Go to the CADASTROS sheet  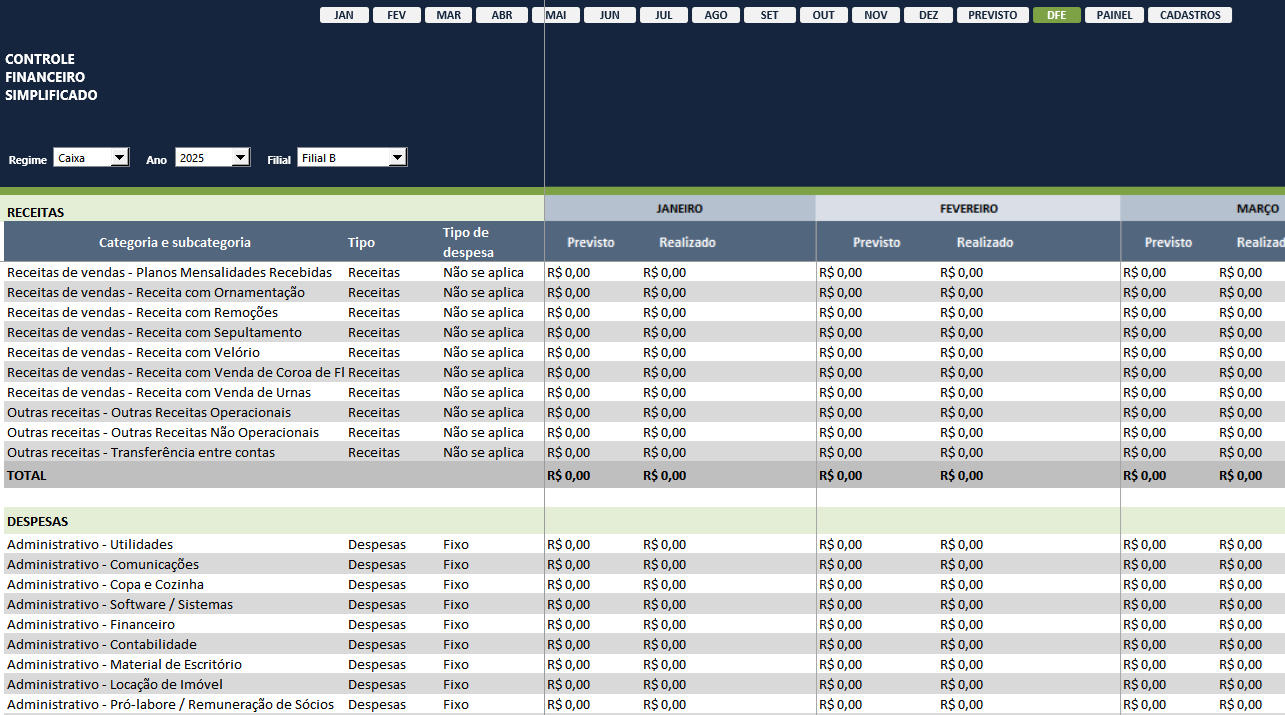pyautogui.click(x=1189, y=15)
